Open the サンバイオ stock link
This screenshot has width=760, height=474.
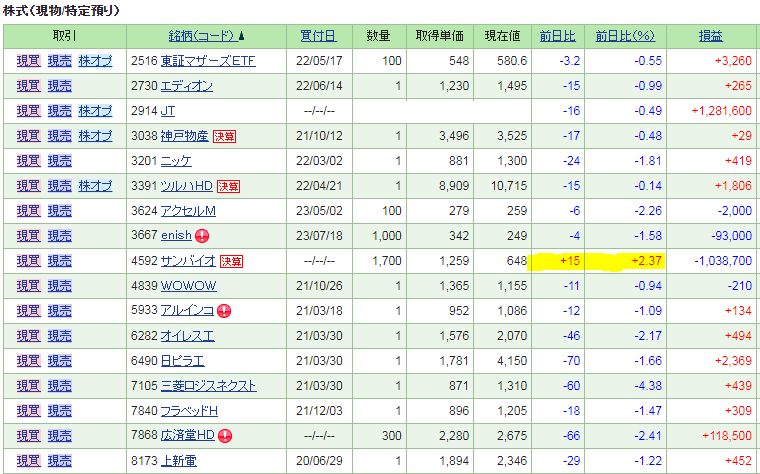coord(188,261)
